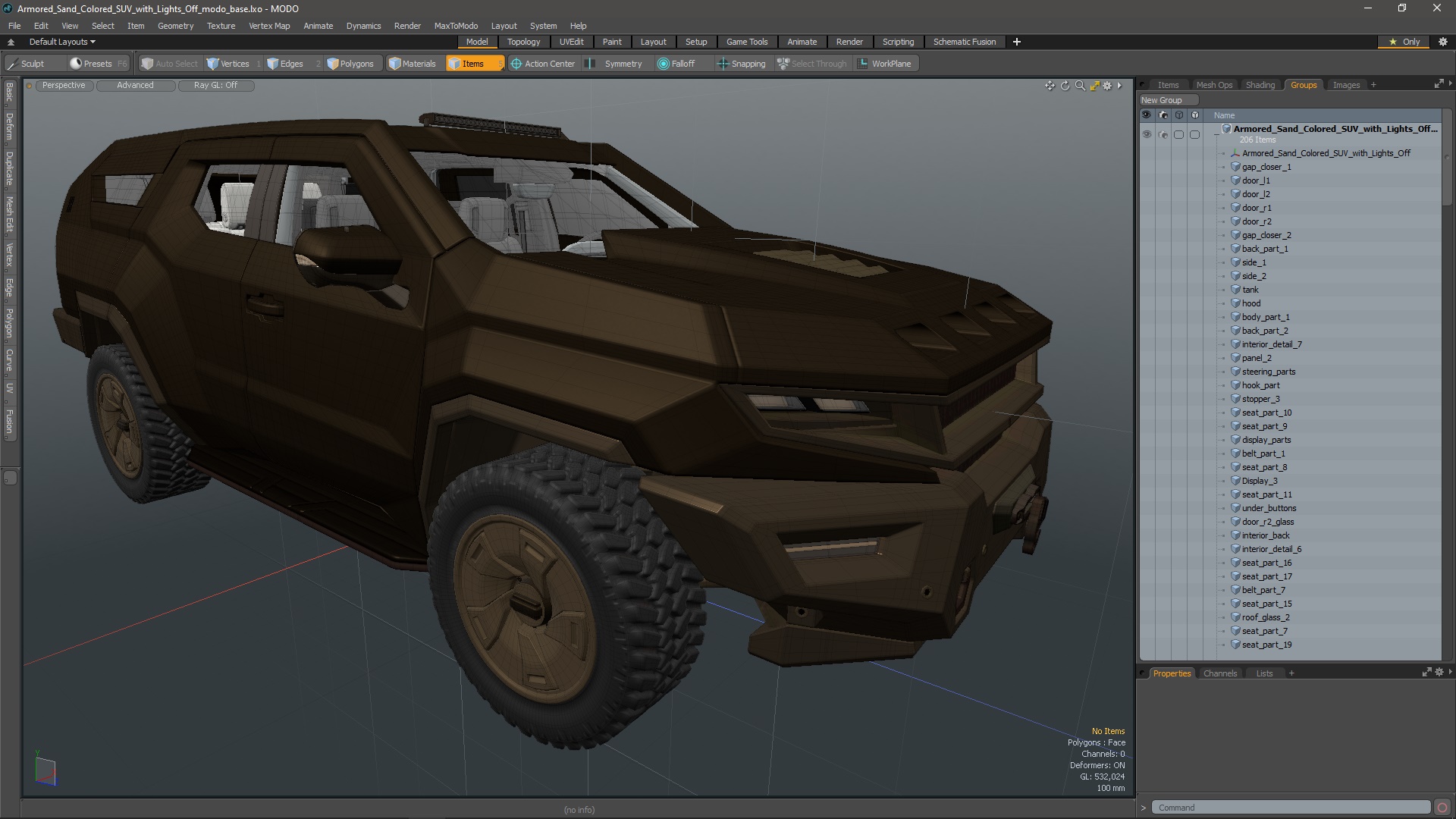Toggle render state of the Armored_Sand_Colored_SUV group
The image size is (1456, 819).
pyautogui.click(x=1163, y=134)
